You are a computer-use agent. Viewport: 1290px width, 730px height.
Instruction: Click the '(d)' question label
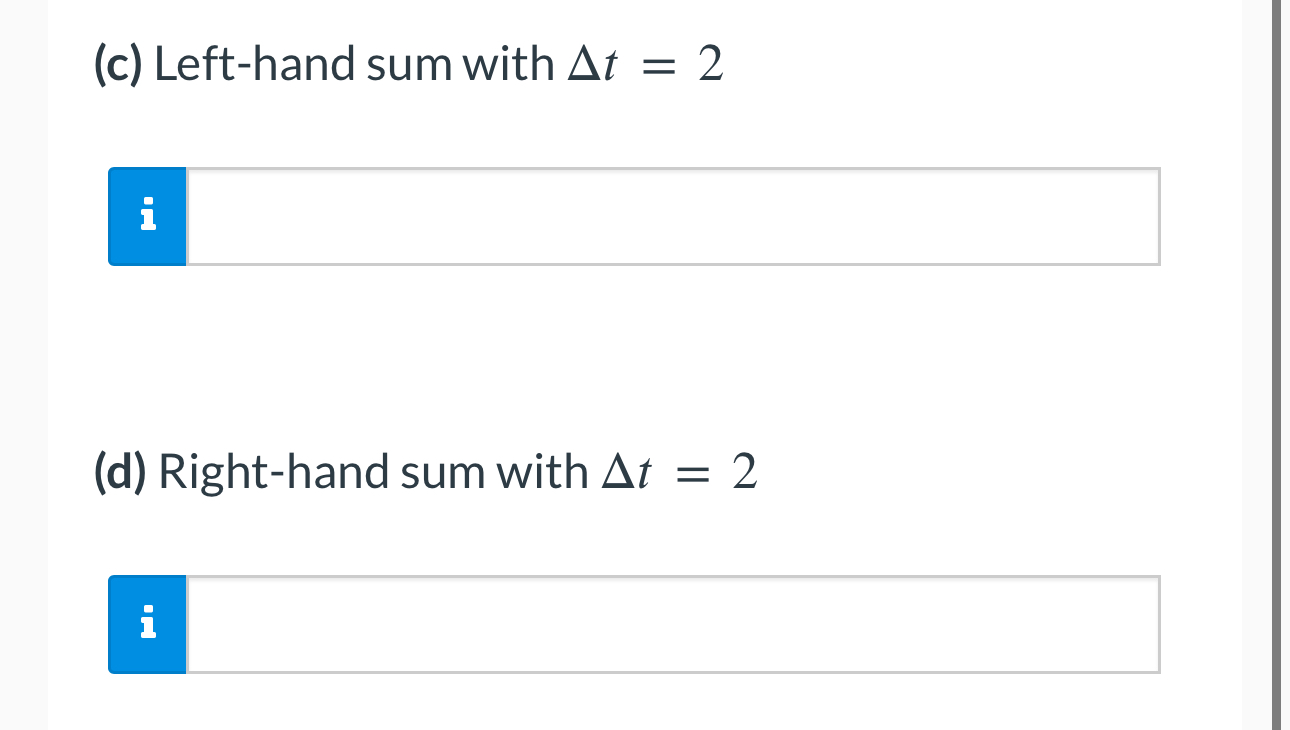120,470
